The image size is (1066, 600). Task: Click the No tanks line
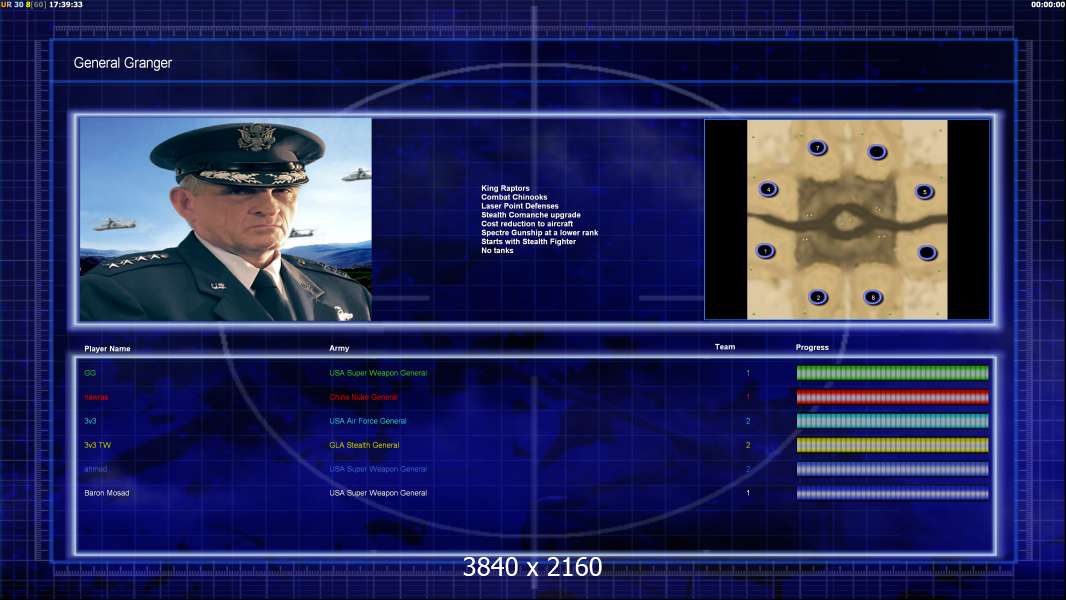(x=498, y=251)
